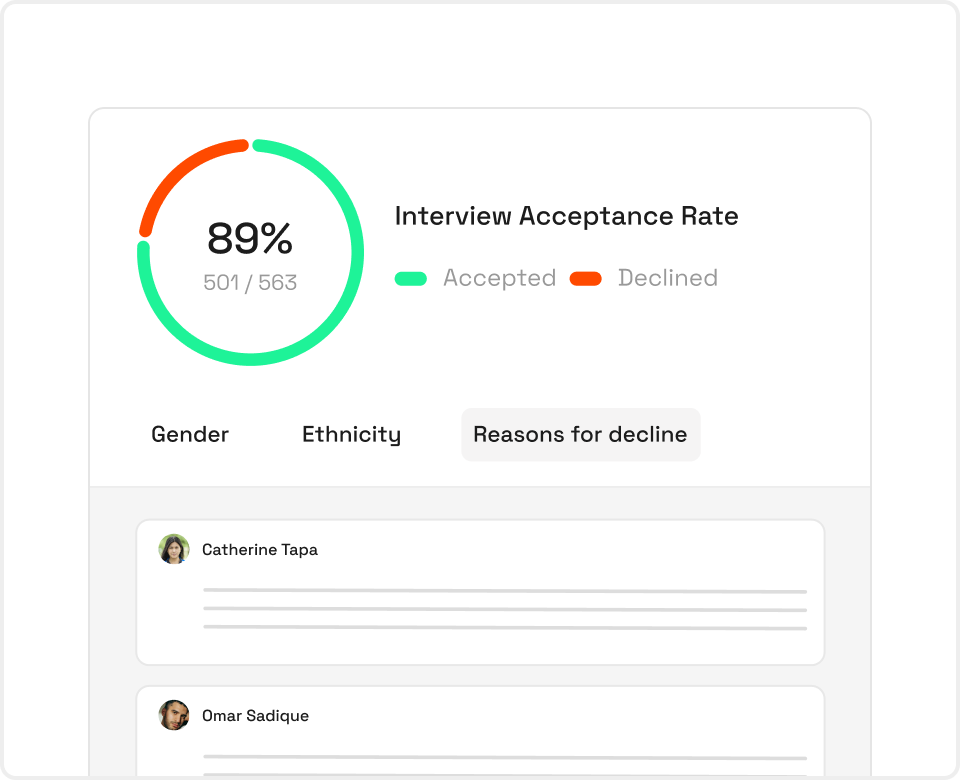Click first placeholder line in Catherine's card

tap(505, 591)
